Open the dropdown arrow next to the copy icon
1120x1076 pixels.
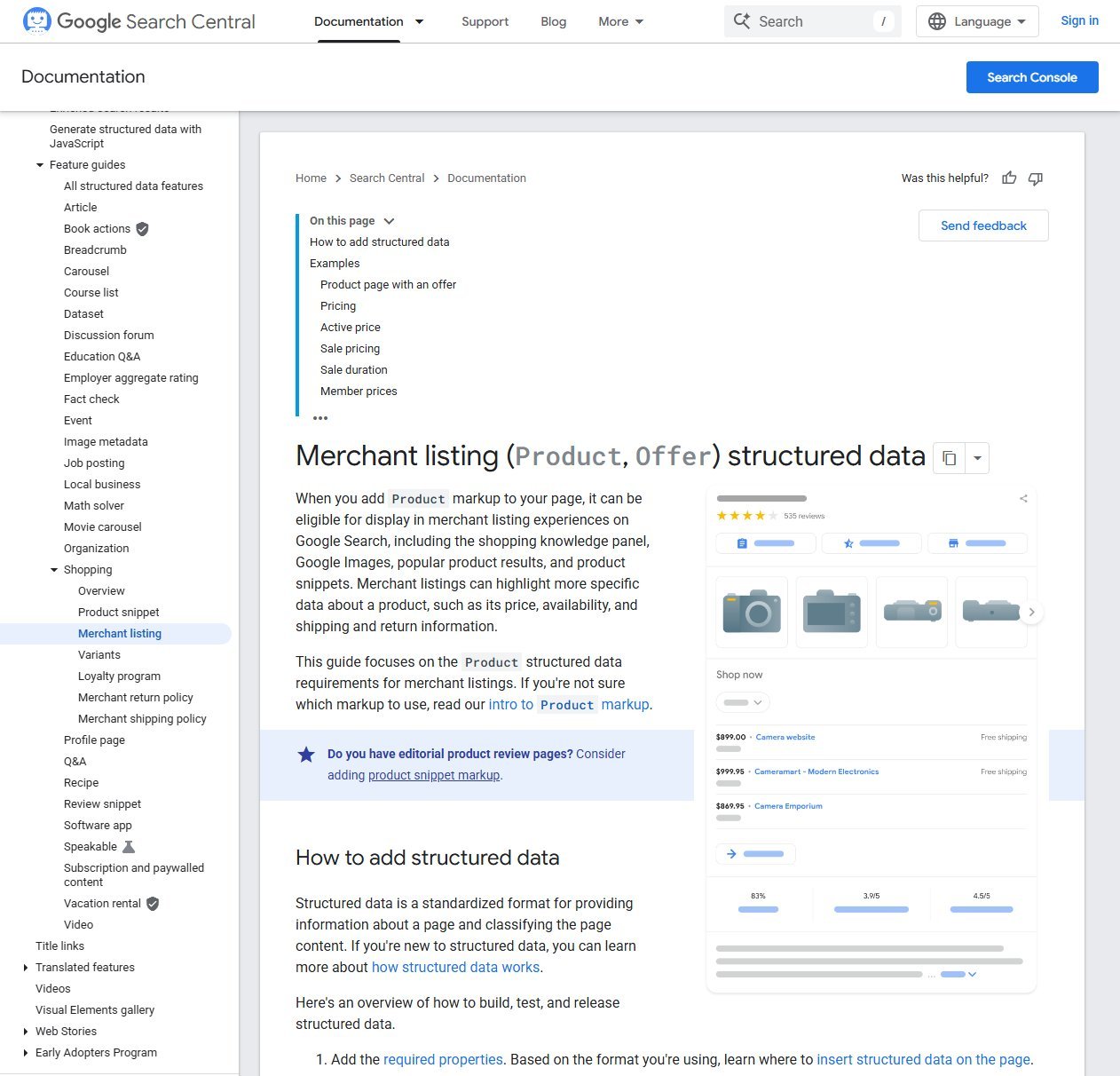click(x=977, y=458)
